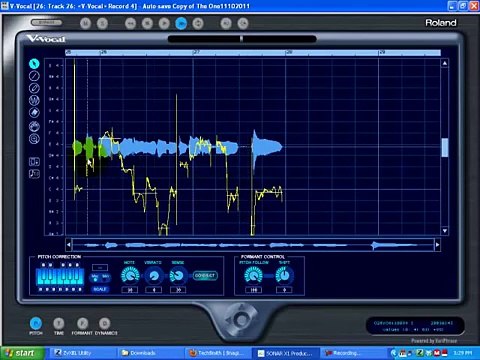The width and height of the screenshot is (480, 360).
Task: Click the grid-style icon under the tool column
Action: tap(34, 162)
